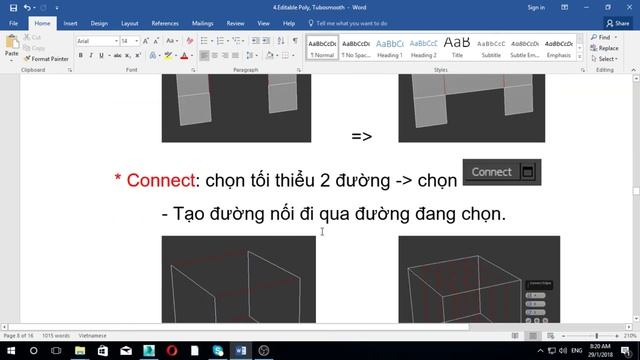Clear all formatting icon
Viewport: 640px width, 360px height.
(189, 41)
